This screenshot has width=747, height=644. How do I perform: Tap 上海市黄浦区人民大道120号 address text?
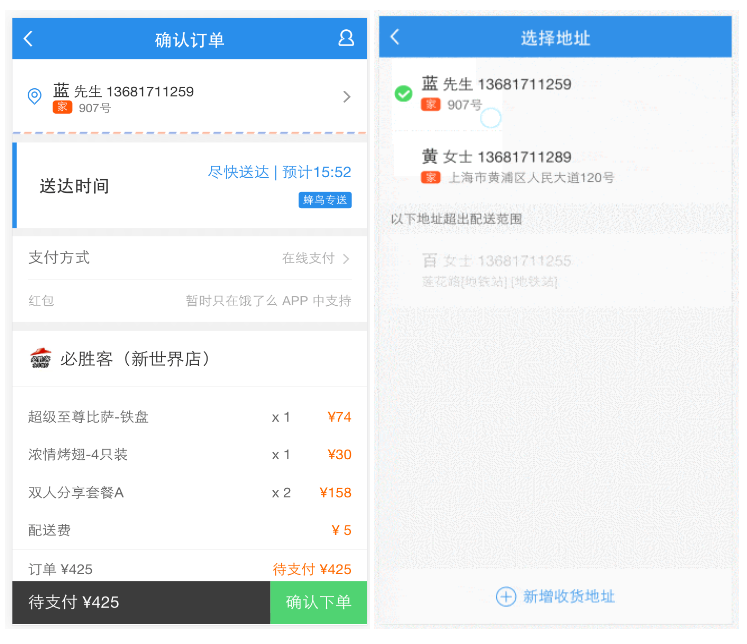(531, 178)
